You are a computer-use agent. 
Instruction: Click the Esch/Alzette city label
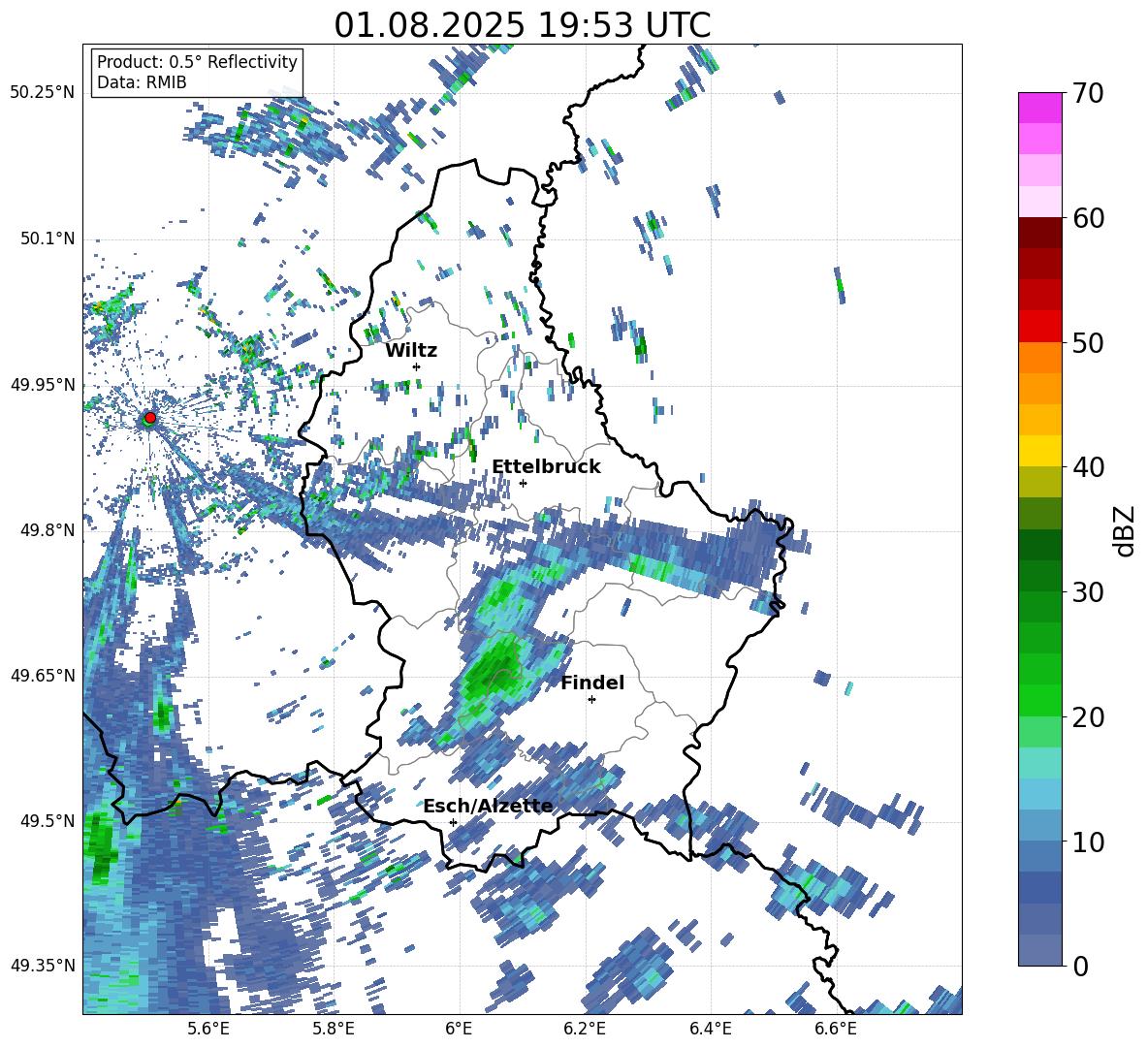(x=488, y=807)
